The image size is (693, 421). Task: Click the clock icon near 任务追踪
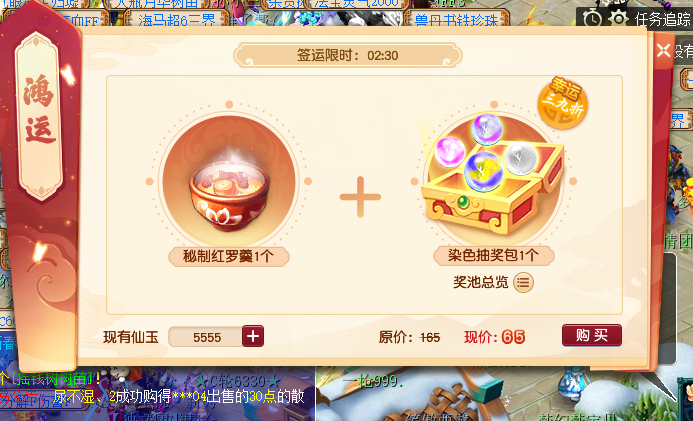point(592,19)
